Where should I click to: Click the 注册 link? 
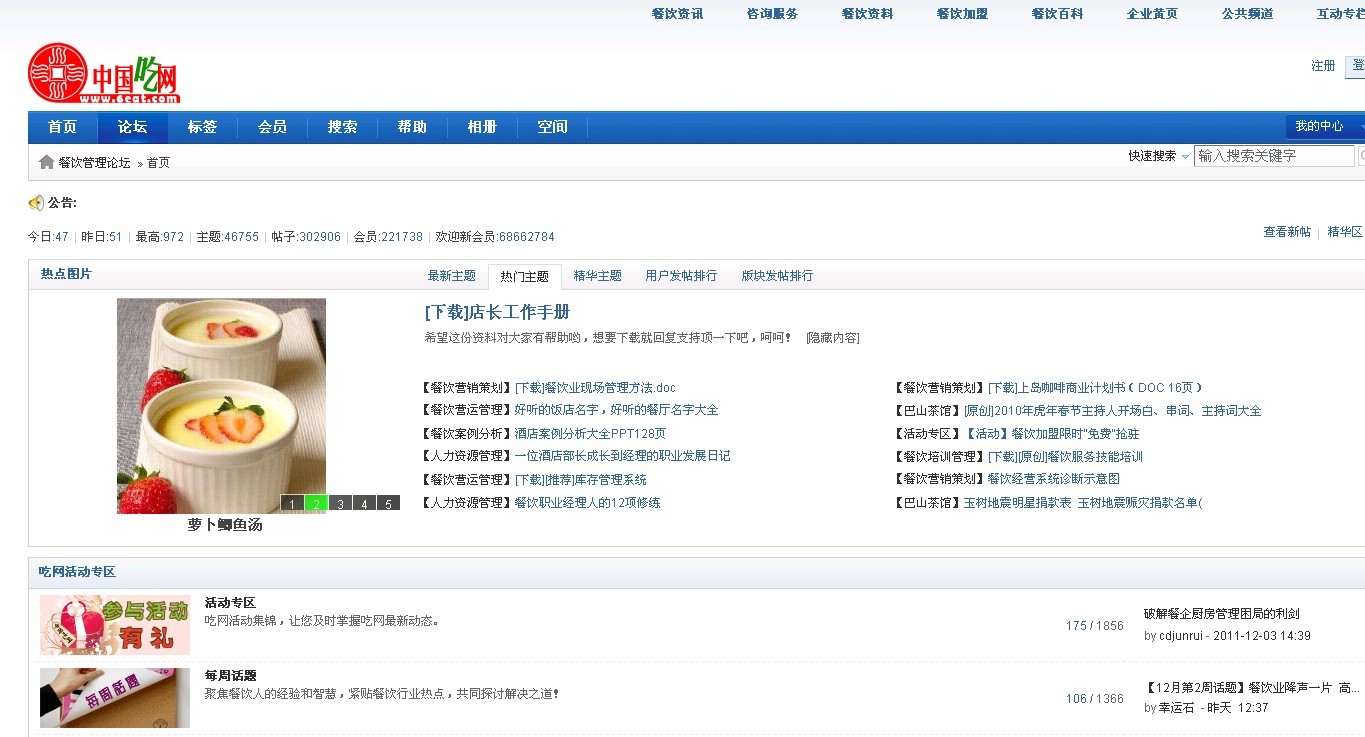tap(1323, 66)
